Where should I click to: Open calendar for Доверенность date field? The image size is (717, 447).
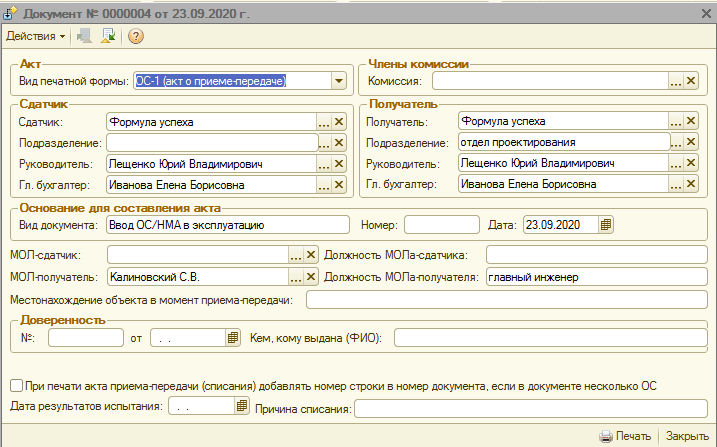pos(233,338)
